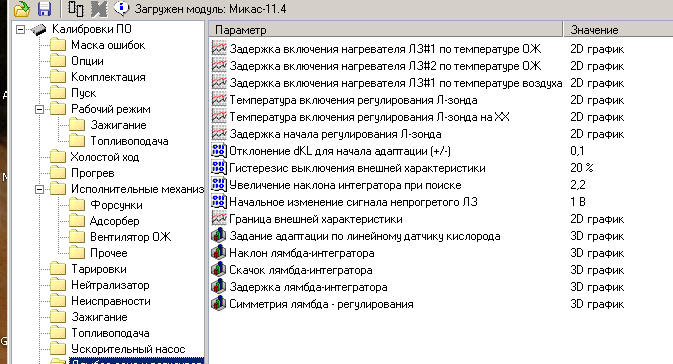673x364 pixels.
Task: Click the value 1 В for Начальное изменение
Action: pos(578,202)
